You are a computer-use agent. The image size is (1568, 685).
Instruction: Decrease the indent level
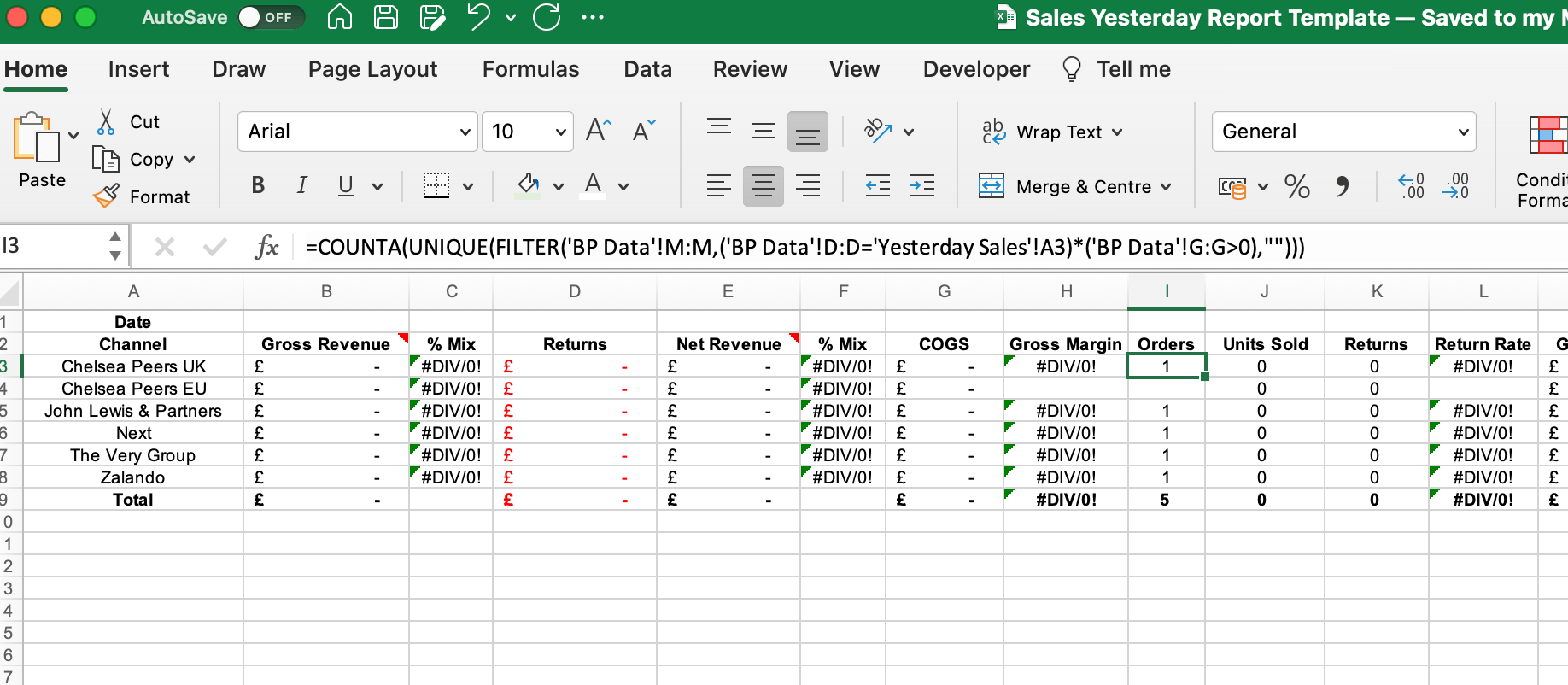click(x=878, y=186)
